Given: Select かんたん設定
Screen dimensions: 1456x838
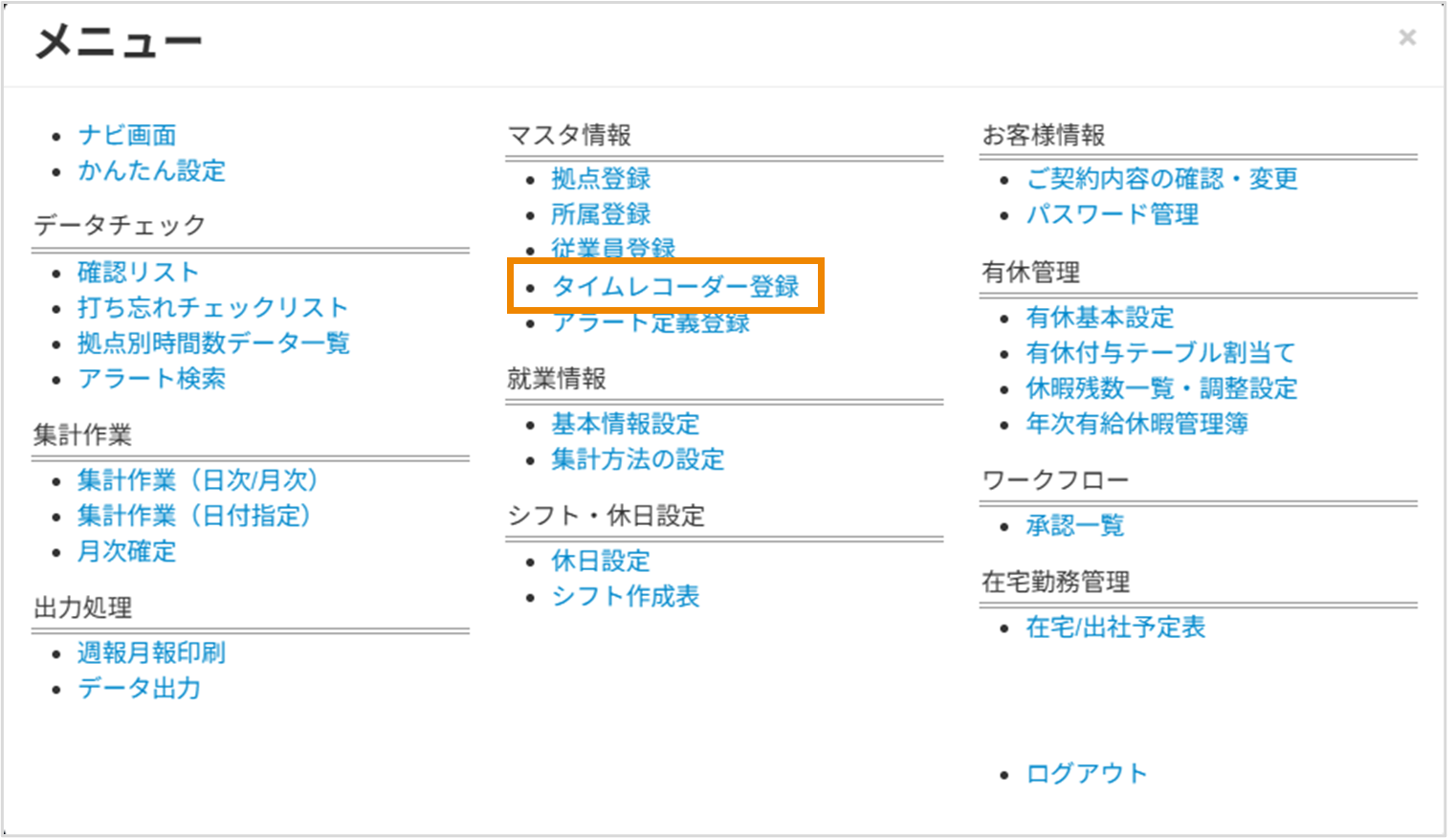Looking at the screenshot, I should [152, 170].
